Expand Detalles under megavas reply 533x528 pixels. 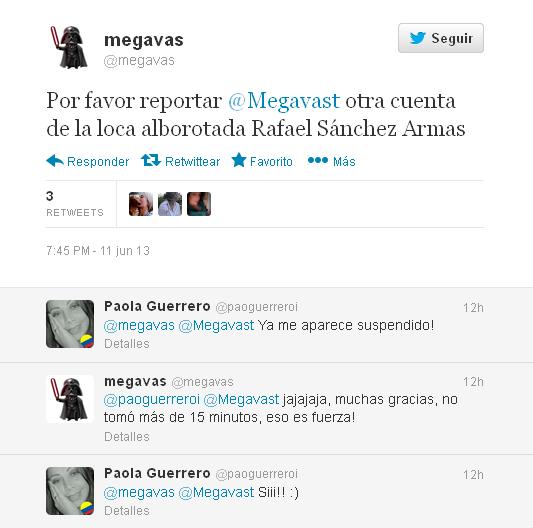pos(127,437)
